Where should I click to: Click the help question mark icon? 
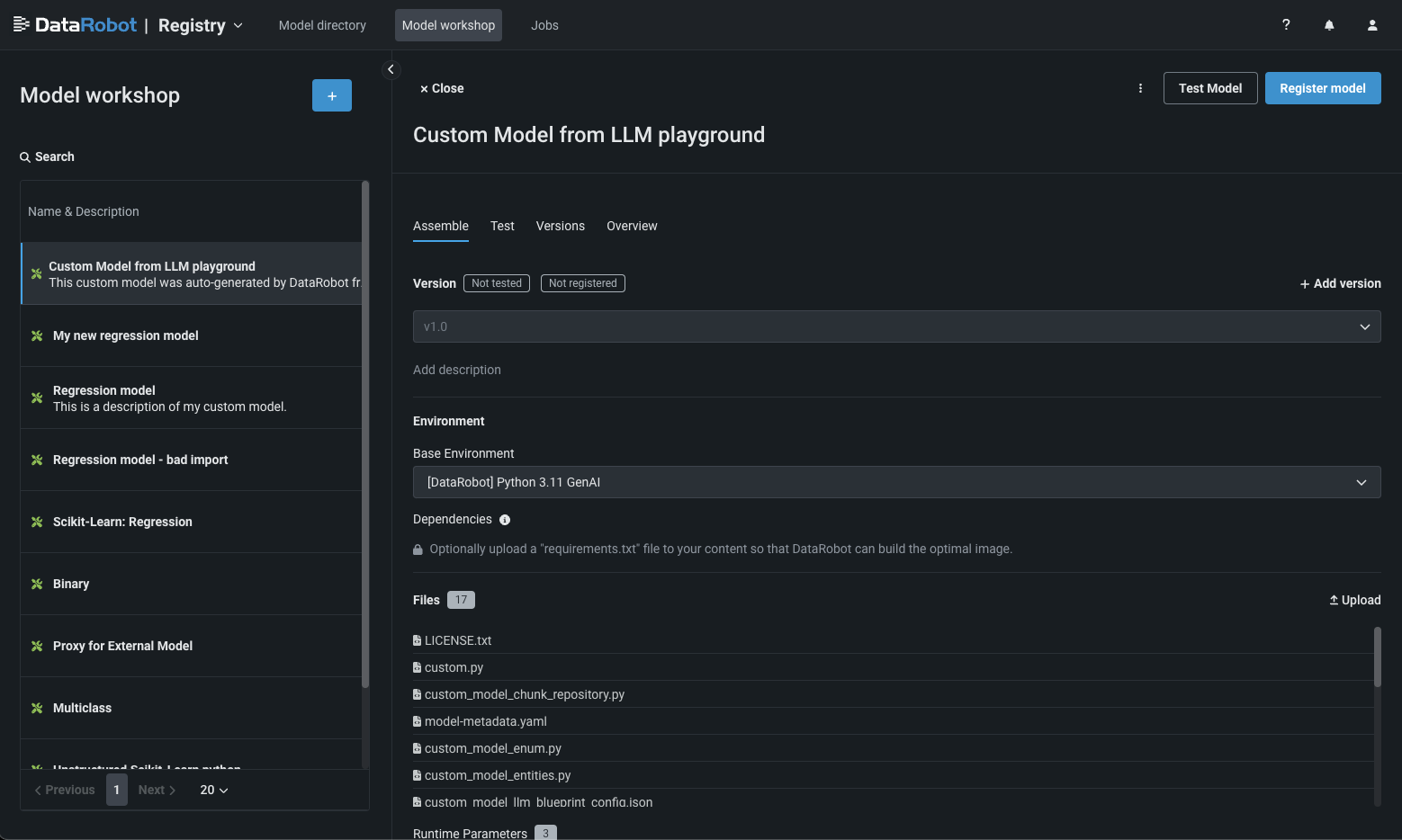click(x=1286, y=25)
